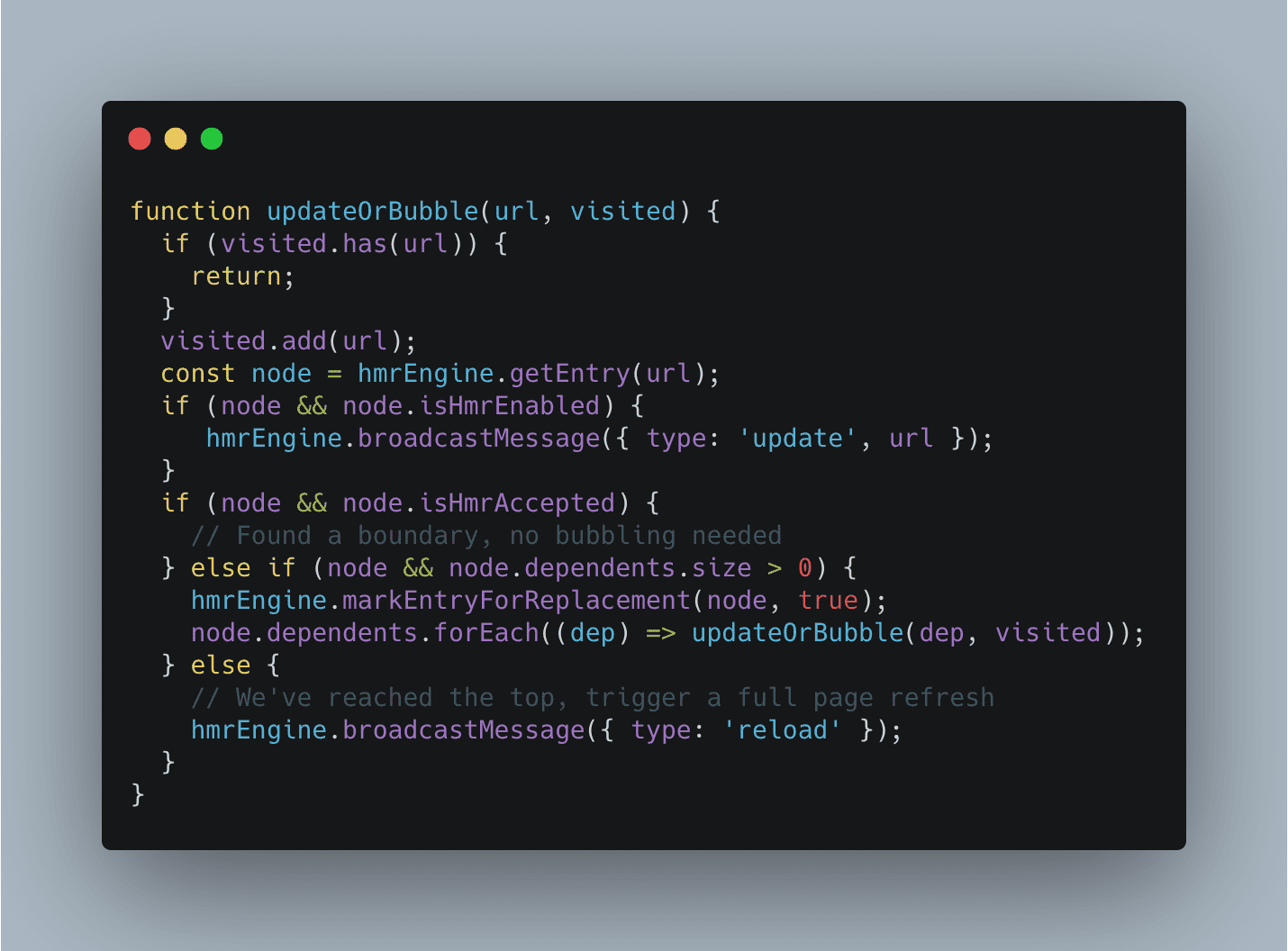Viewport: 1288px width, 951px height.
Task: Click the 'const' keyword
Action: (x=198, y=374)
